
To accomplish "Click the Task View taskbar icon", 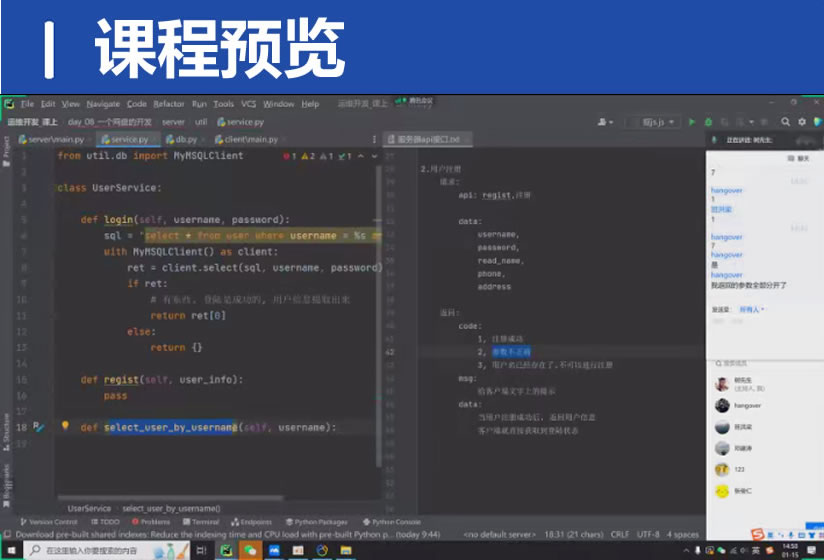I will (201, 551).
